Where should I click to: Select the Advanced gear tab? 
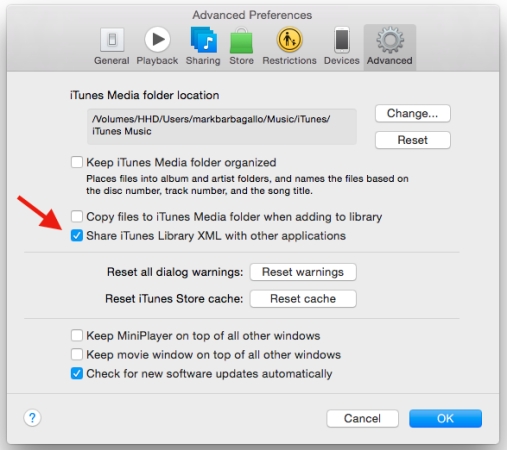[x=390, y=47]
